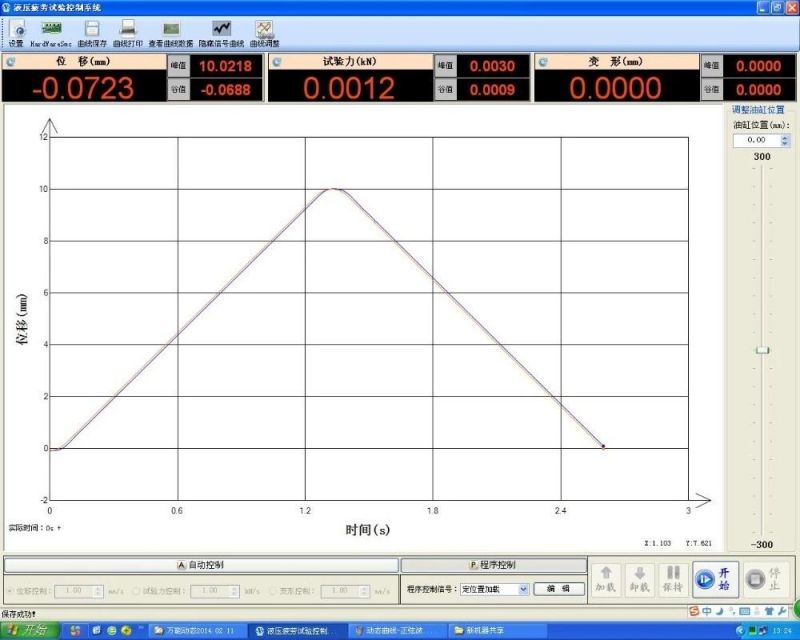The height and width of the screenshot is (640, 800).
Task: Click 谷值 button in test force panel
Action: [x=445, y=90]
